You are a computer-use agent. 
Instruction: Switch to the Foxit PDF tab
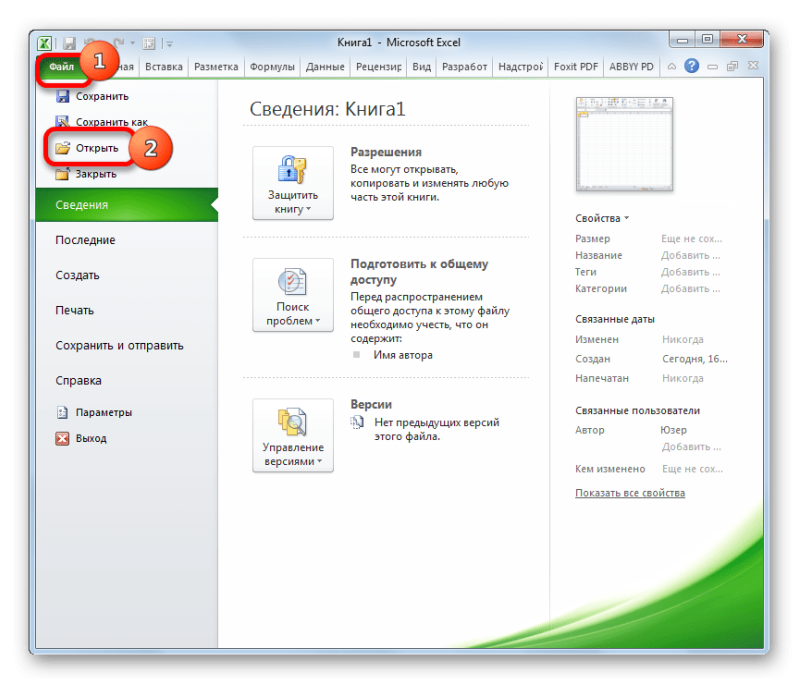point(576,67)
